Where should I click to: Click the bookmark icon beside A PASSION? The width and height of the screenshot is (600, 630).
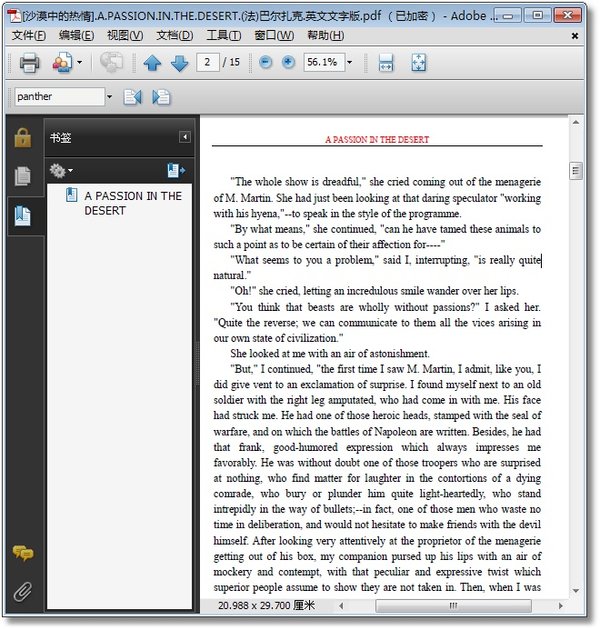click(x=72, y=195)
